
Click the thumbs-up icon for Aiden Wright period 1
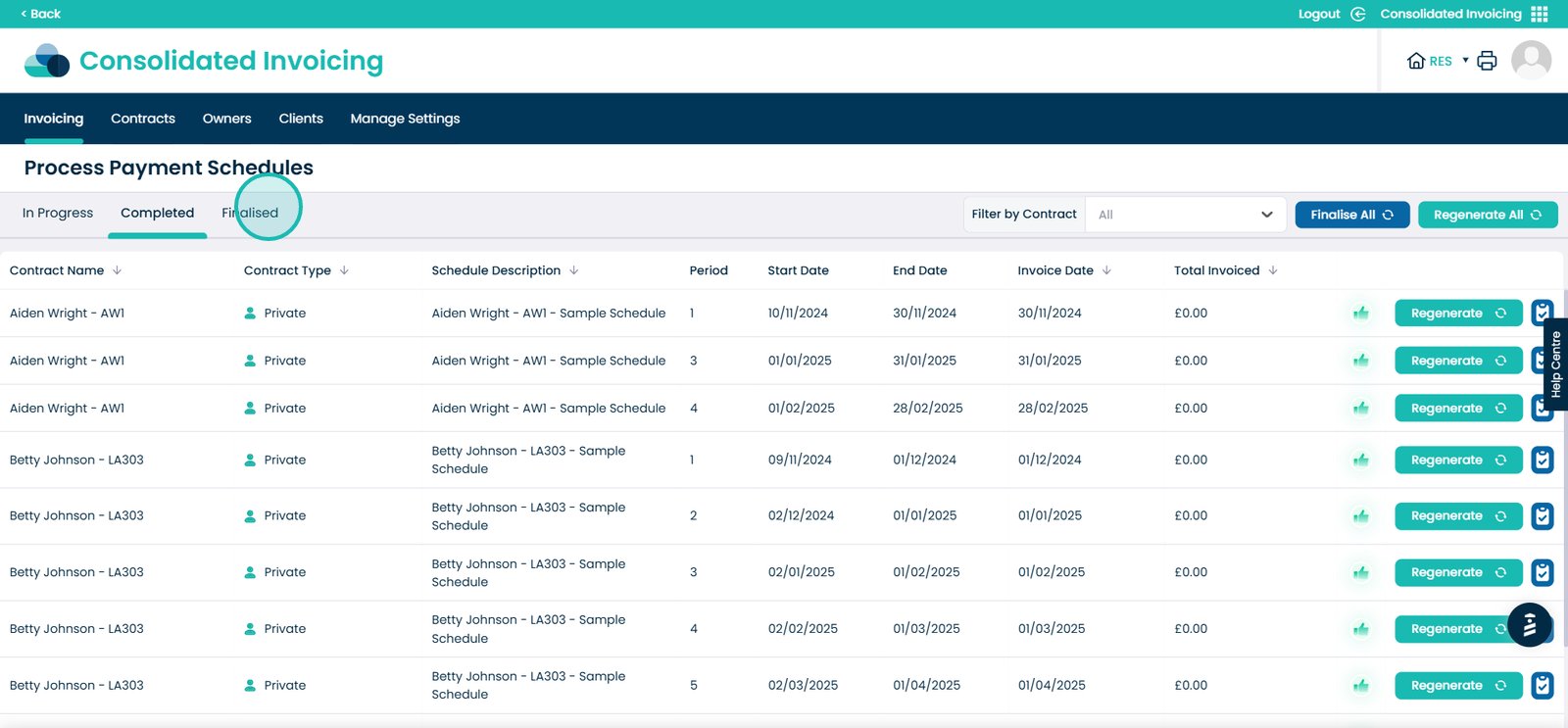click(x=1361, y=314)
